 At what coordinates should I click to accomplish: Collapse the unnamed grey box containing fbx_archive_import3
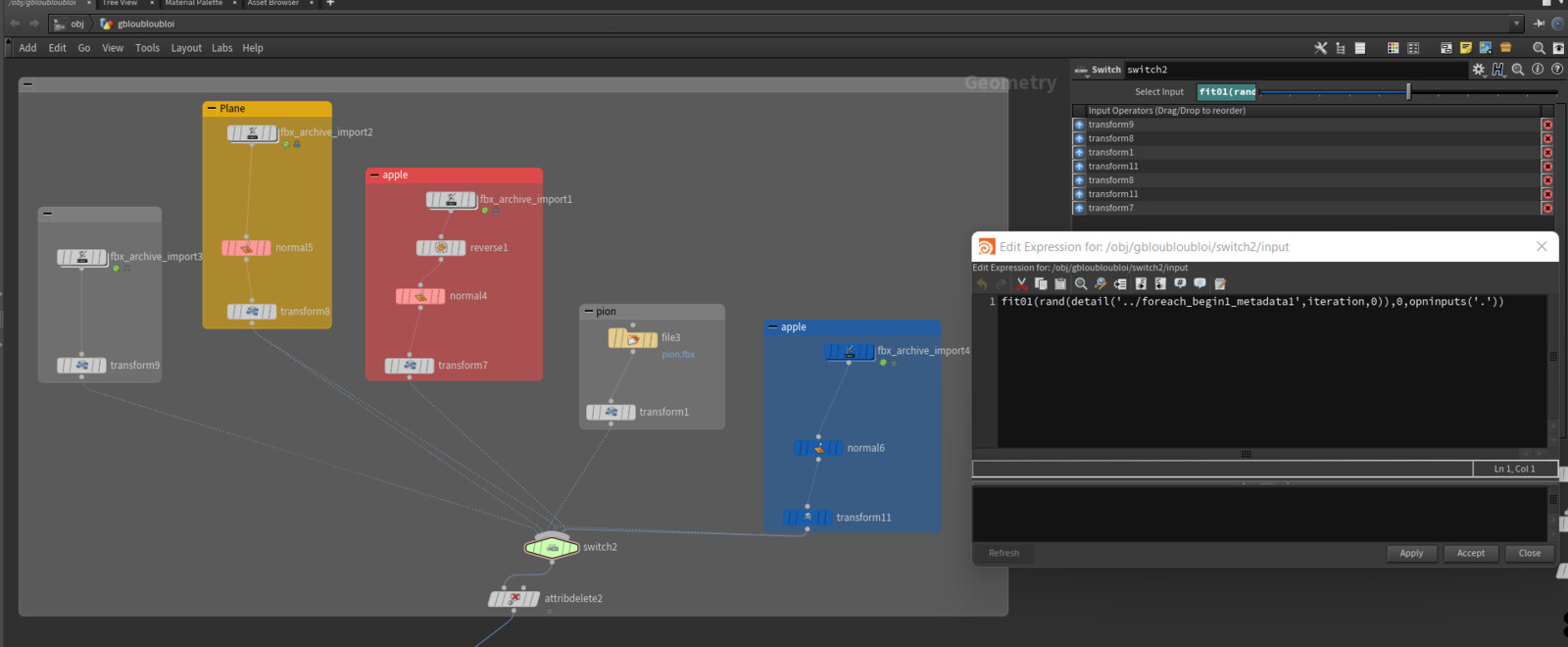click(x=47, y=214)
